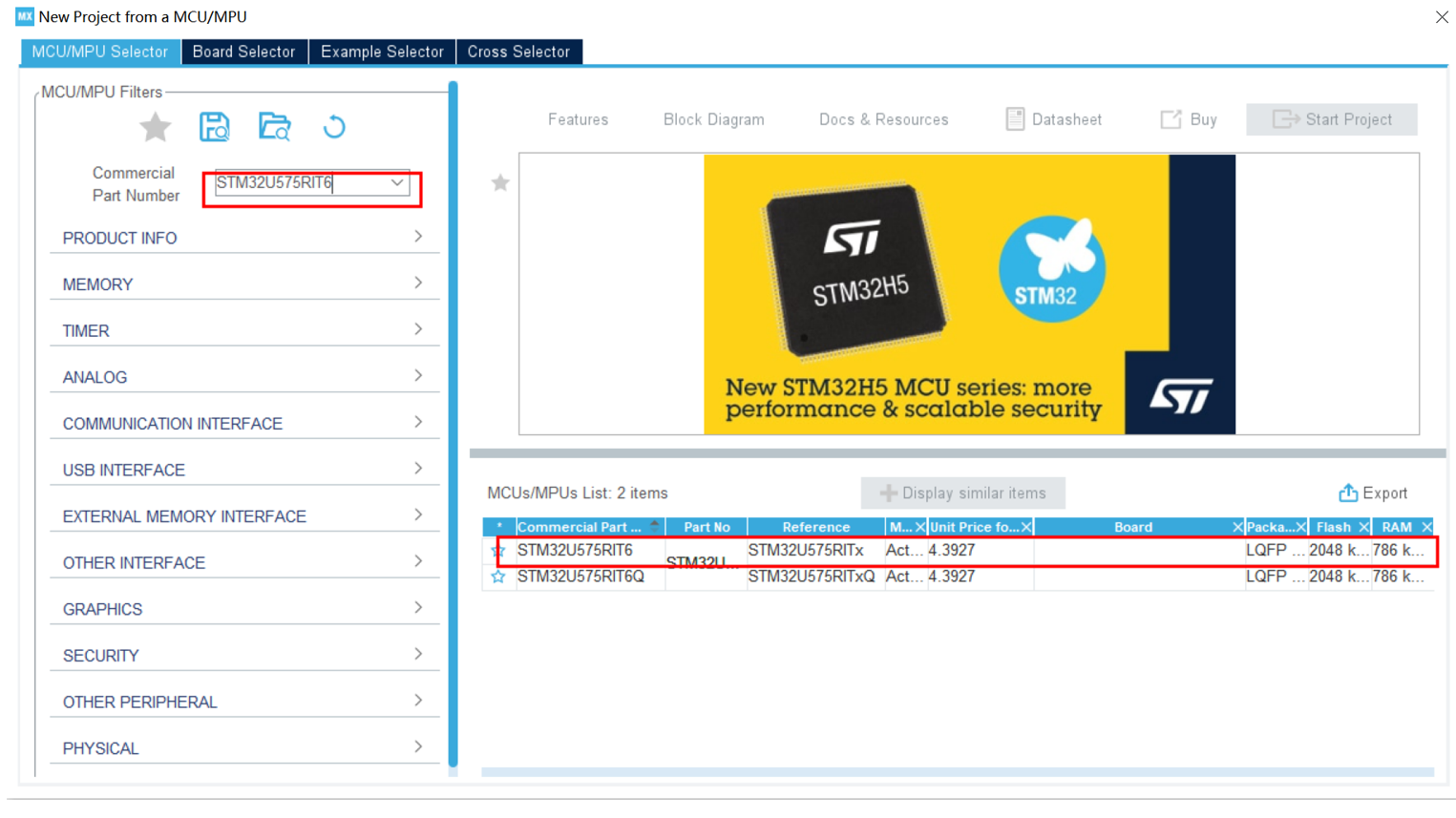This screenshot has width=1456, height=818.
Task: Expand the COMMUNICATION INTERFACE filter section
Action: (244, 424)
